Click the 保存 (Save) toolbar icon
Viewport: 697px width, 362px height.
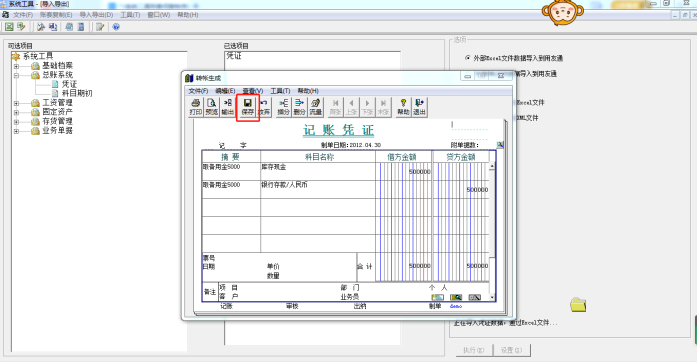(248, 107)
